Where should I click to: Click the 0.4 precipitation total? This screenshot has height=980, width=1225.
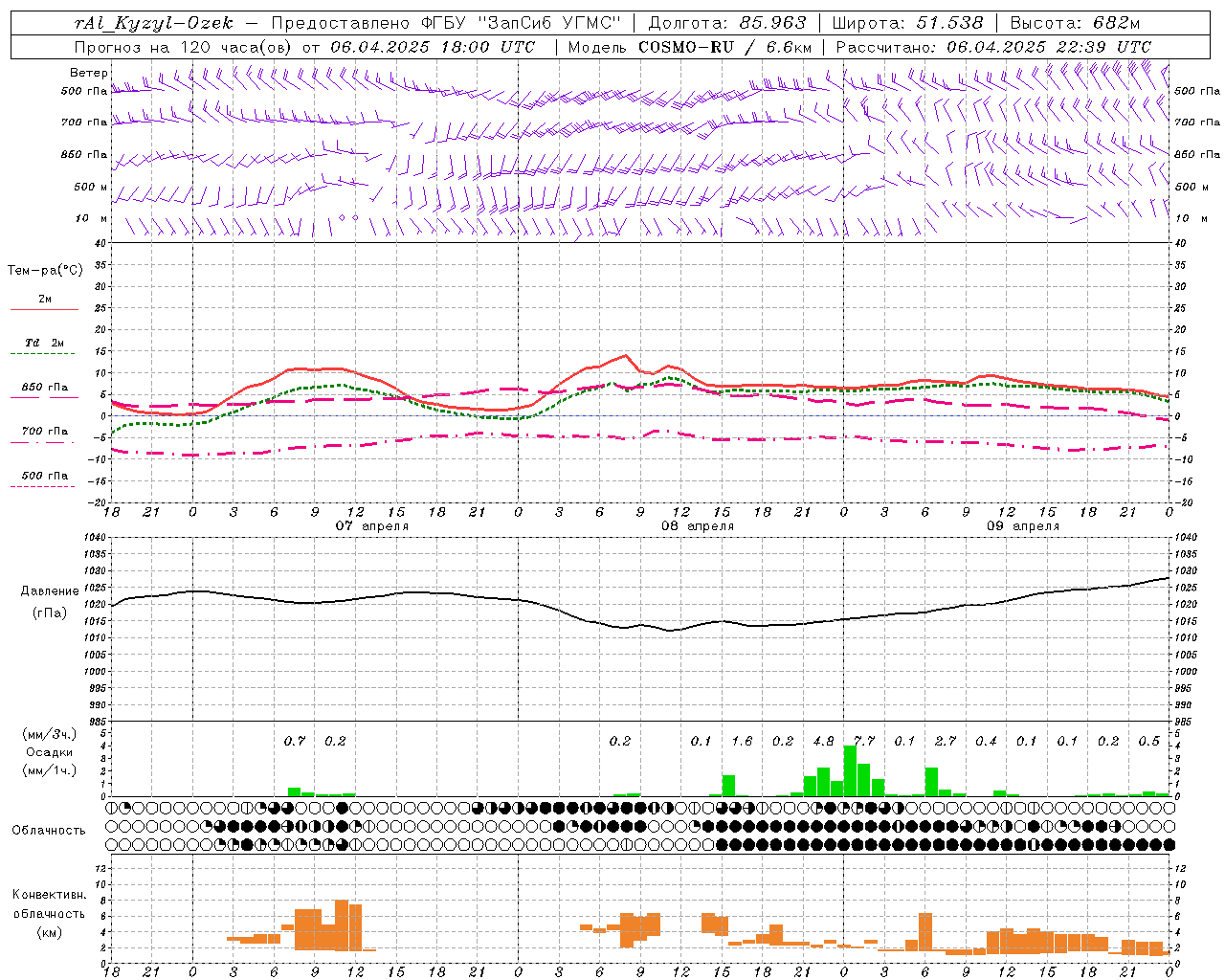(x=986, y=741)
